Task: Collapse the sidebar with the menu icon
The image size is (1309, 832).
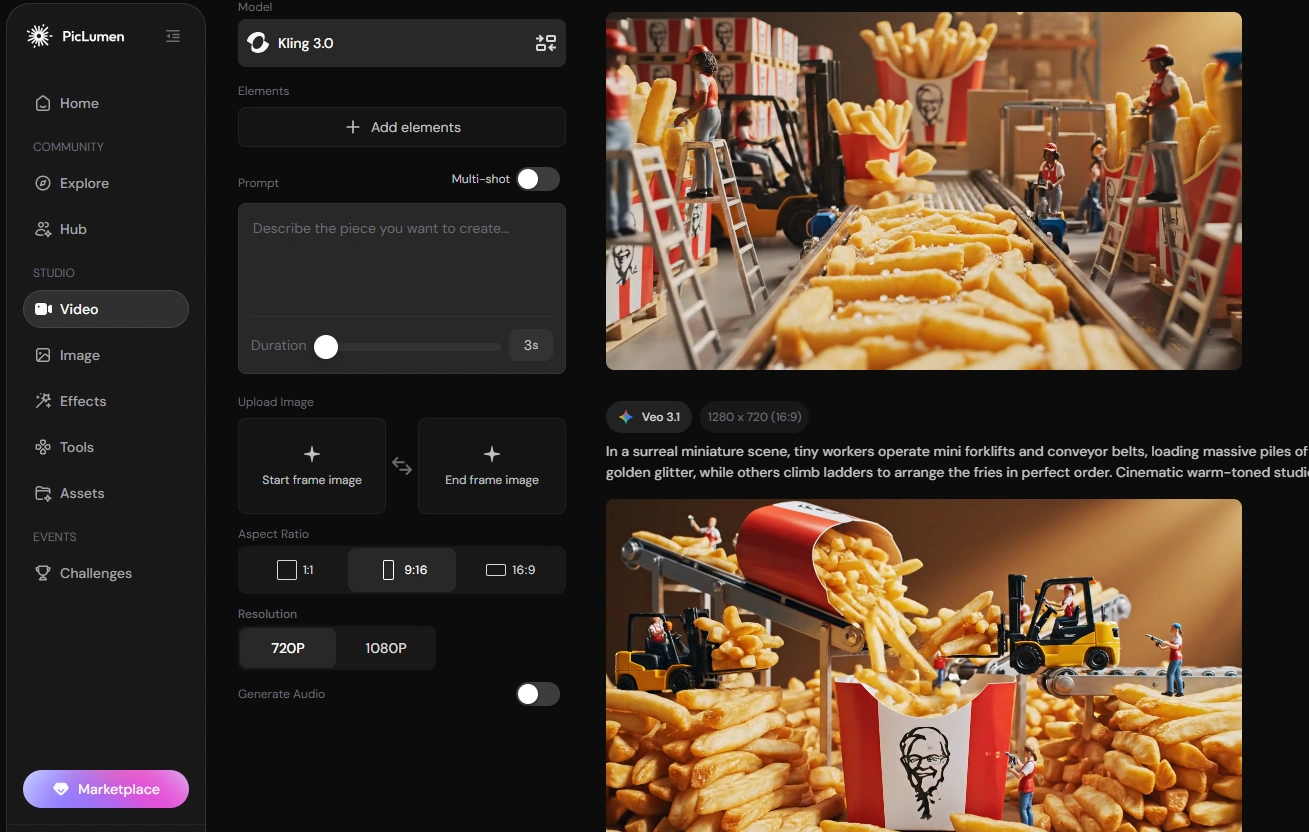Action: [x=173, y=36]
